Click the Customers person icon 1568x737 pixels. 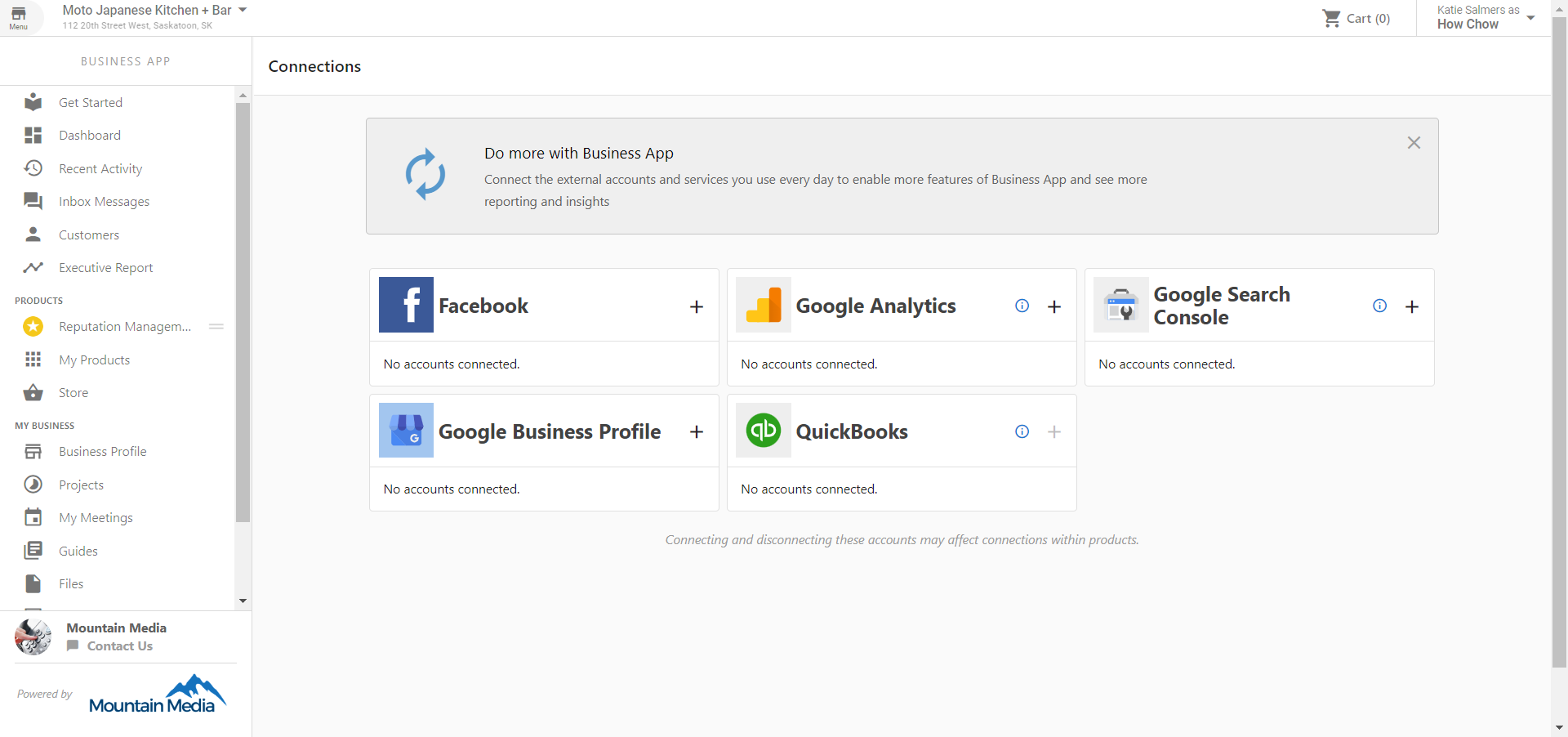pyautogui.click(x=33, y=234)
